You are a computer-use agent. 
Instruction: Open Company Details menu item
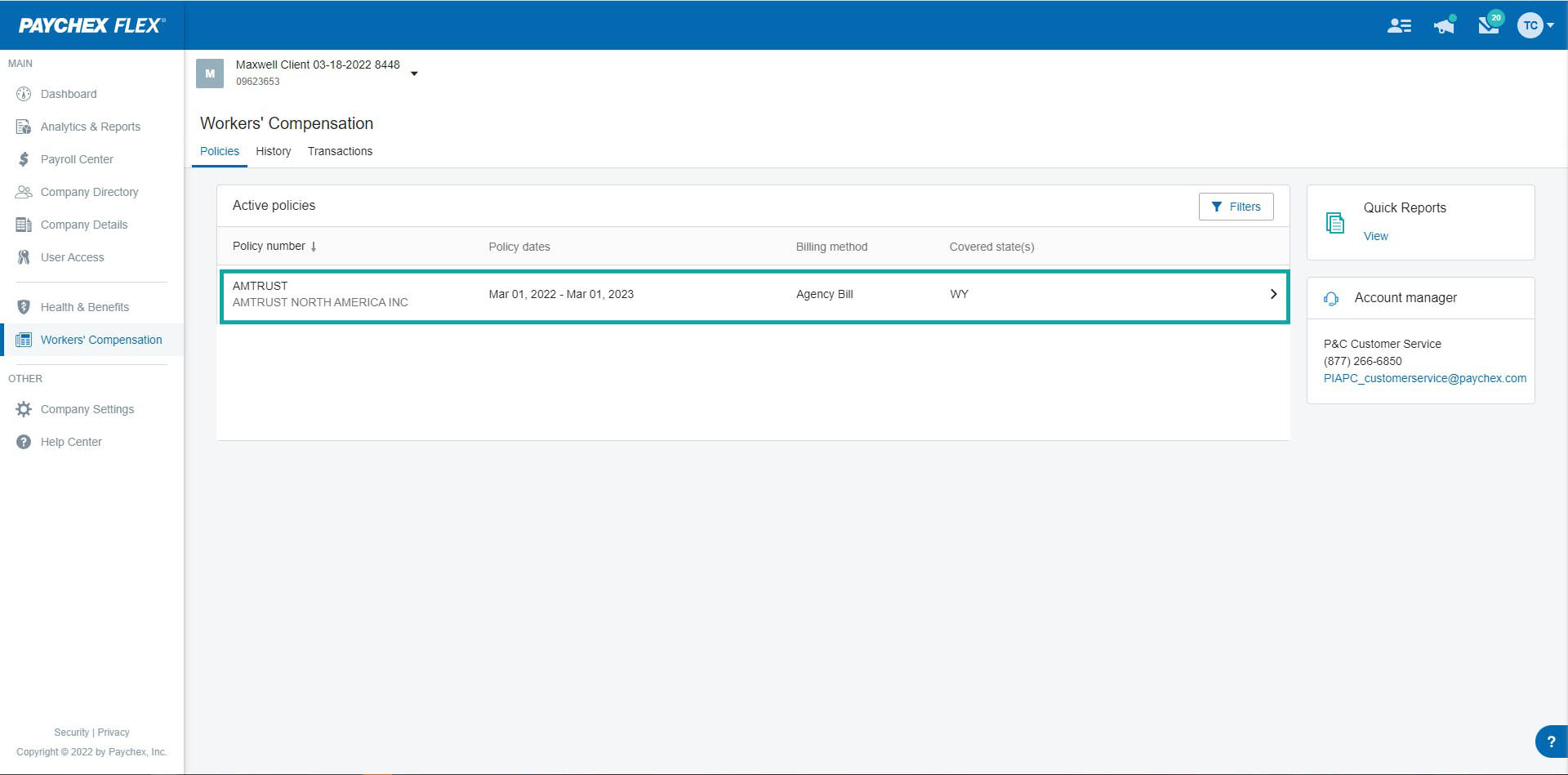coord(84,225)
